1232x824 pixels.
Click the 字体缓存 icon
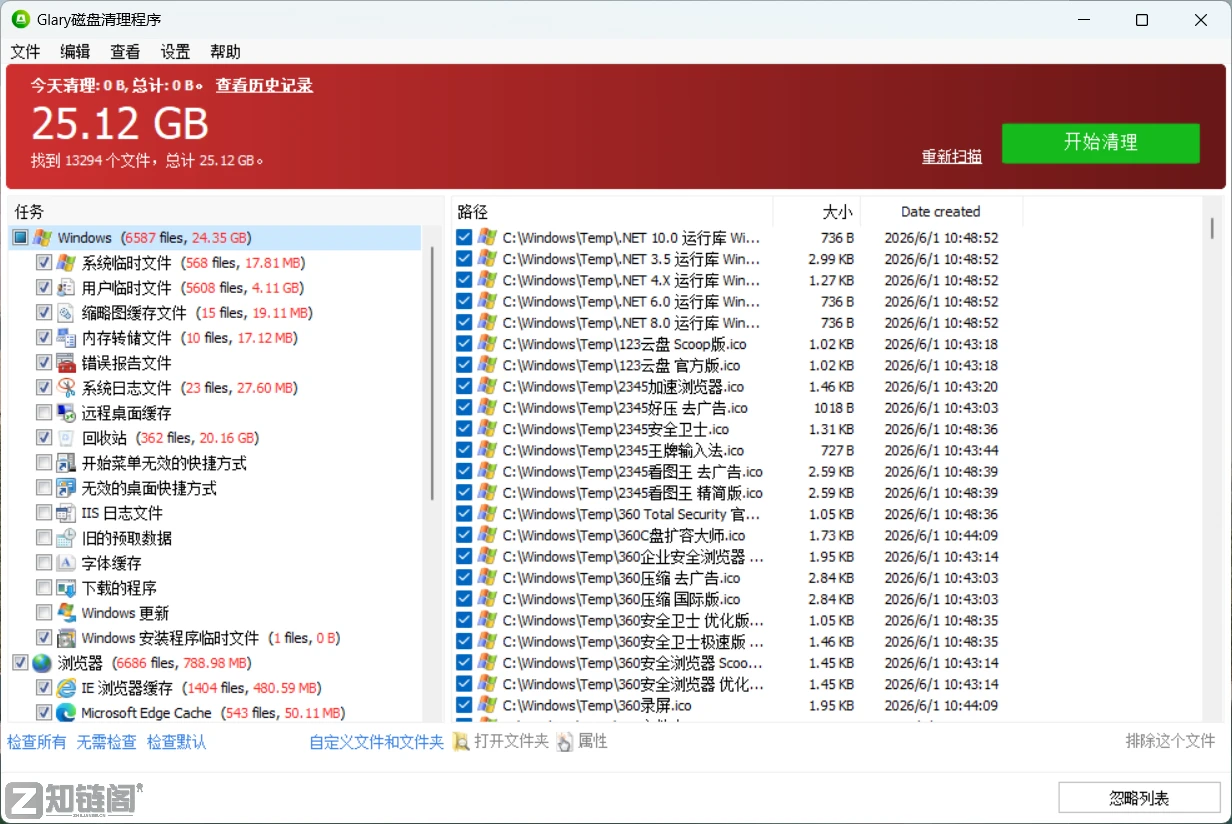pos(66,563)
